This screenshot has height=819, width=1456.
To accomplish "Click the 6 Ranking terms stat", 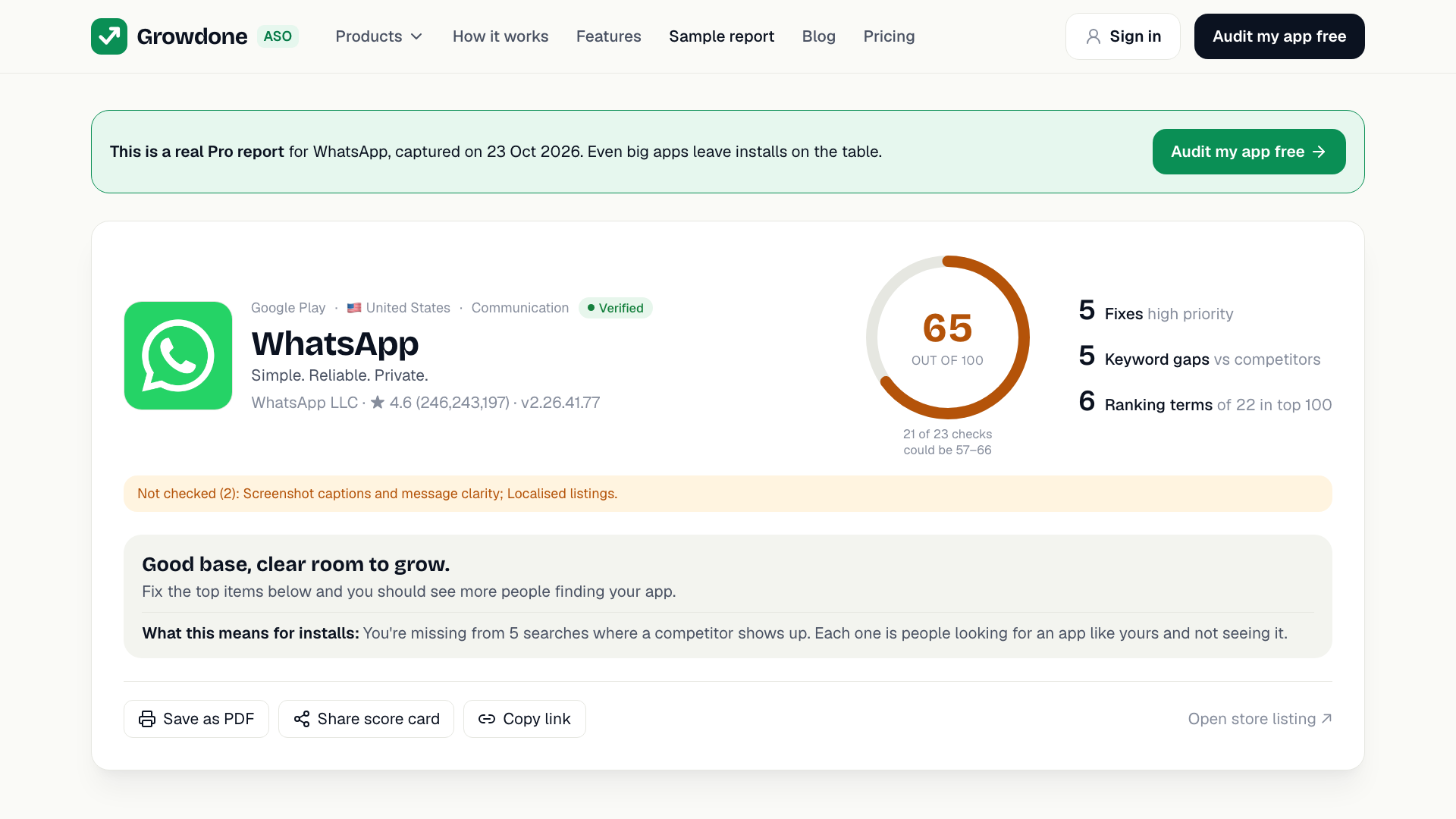I will click(x=1205, y=402).
